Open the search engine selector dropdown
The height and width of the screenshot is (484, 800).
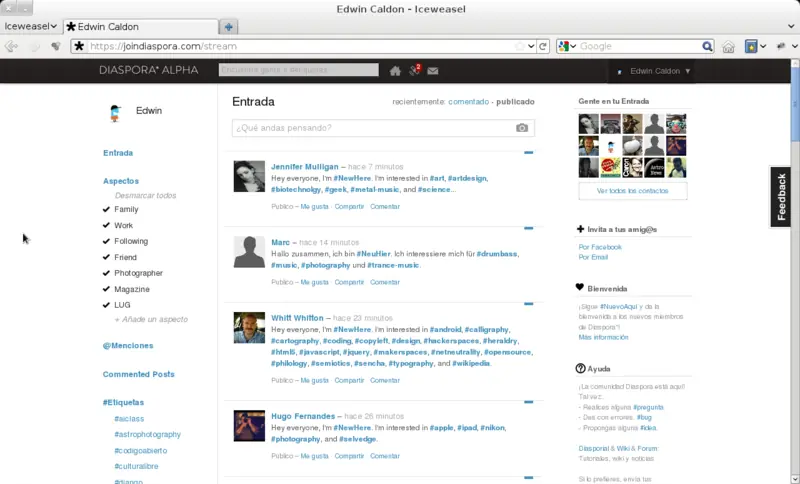(x=567, y=46)
